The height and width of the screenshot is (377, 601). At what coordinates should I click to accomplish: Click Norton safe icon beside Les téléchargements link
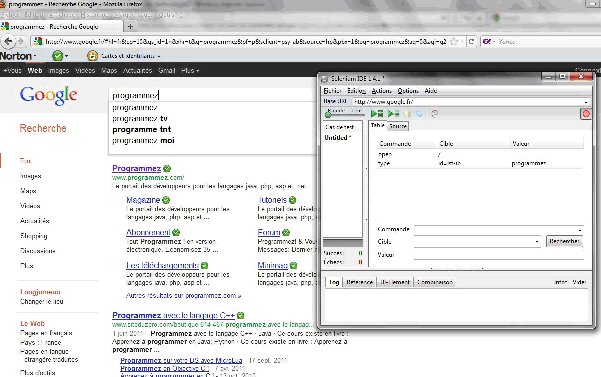[205, 265]
